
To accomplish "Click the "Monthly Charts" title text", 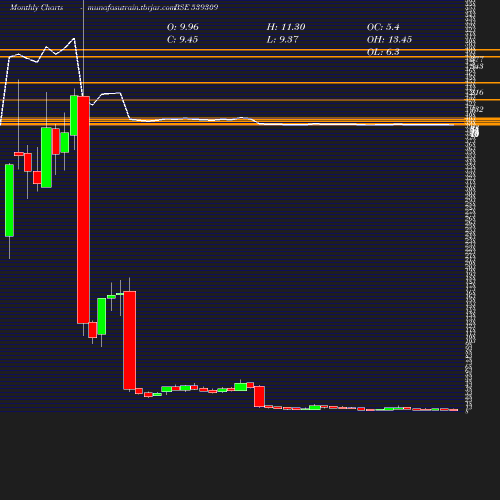I will tap(37, 7).
